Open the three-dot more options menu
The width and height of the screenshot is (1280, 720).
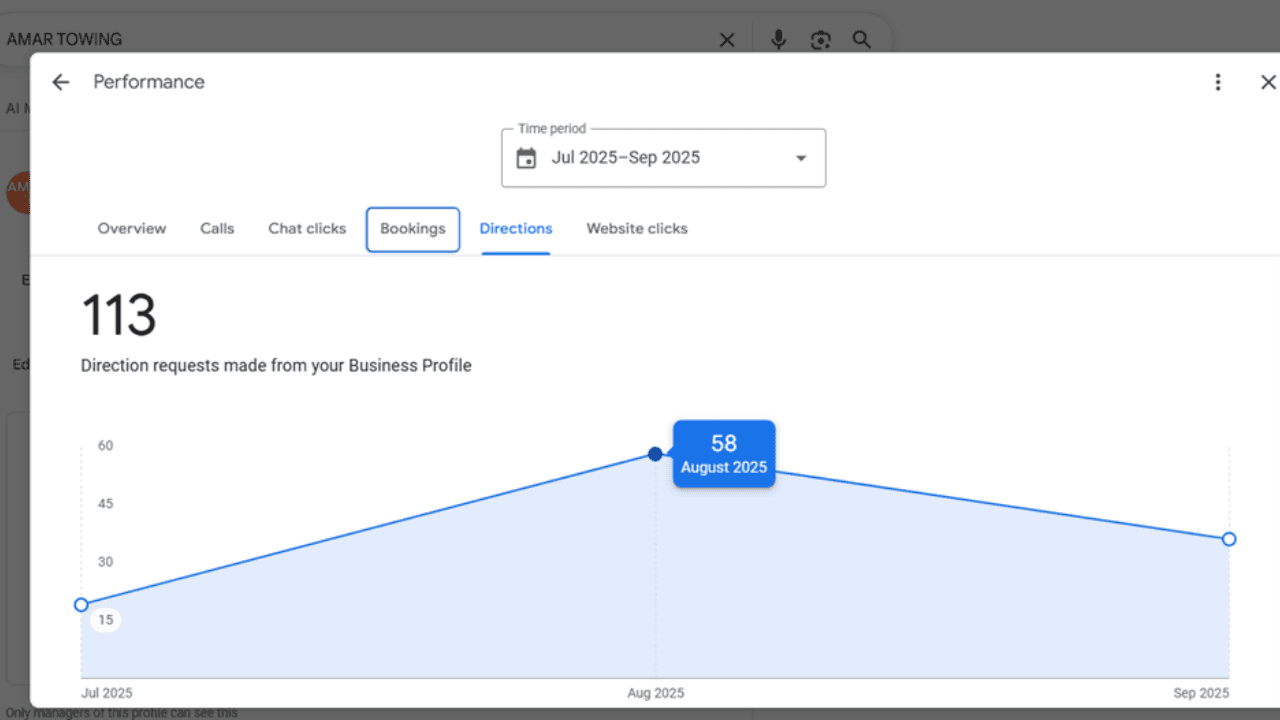[1217, 82]
